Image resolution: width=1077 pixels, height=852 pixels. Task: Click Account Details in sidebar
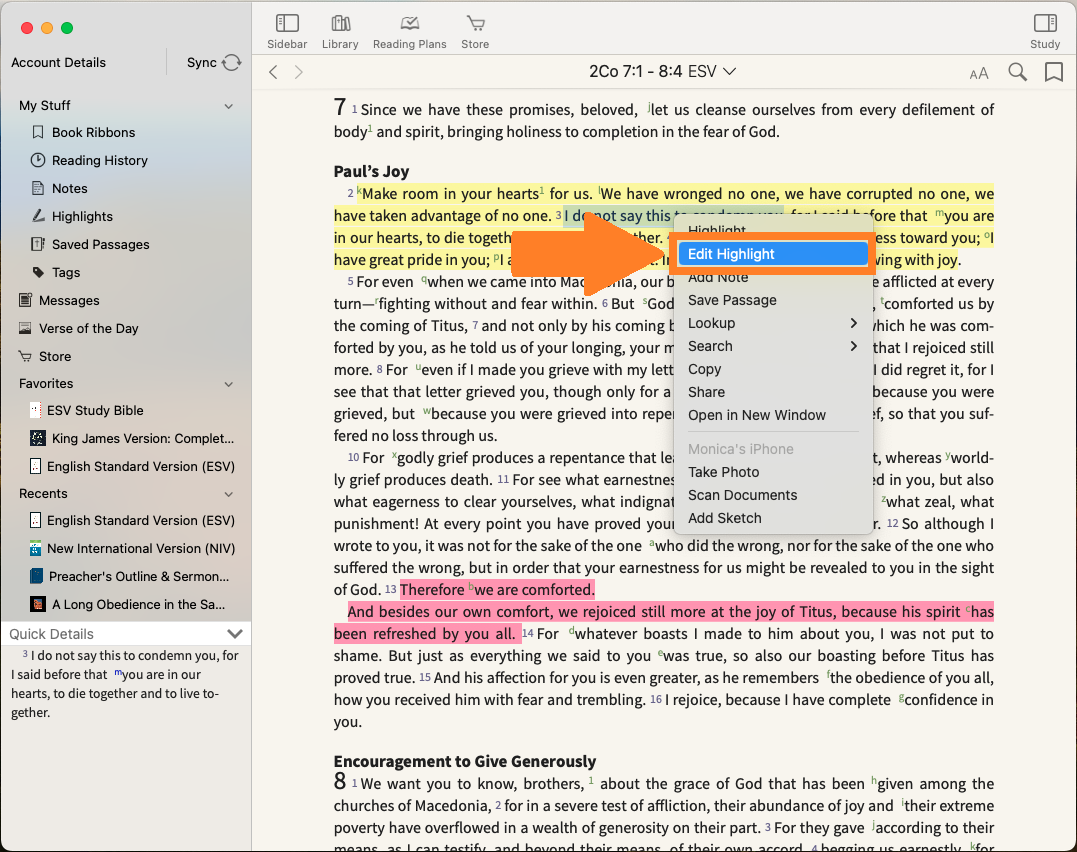(58, 62)
